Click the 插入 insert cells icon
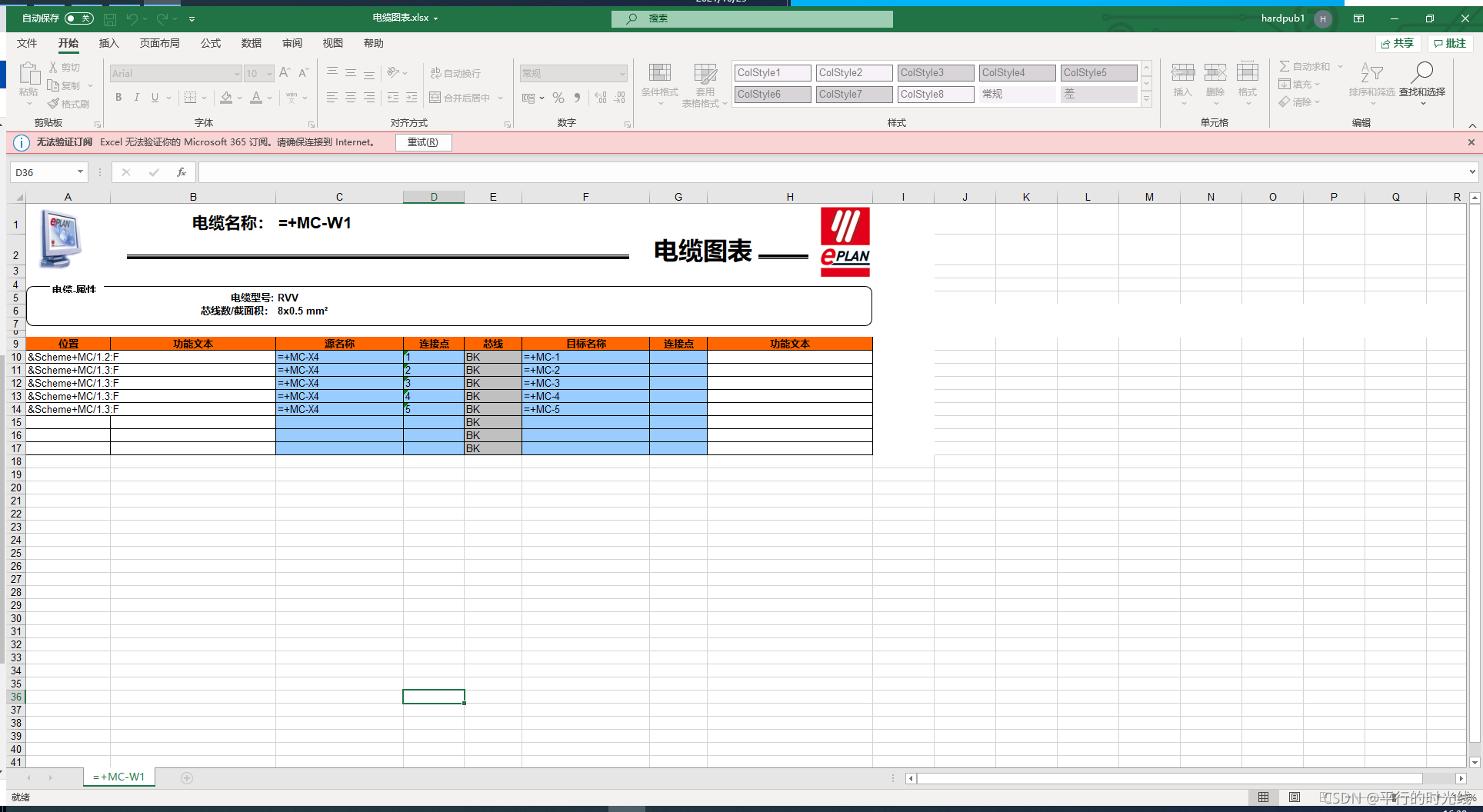This screenshot has height=812, width=1483. pos(1183,73)
